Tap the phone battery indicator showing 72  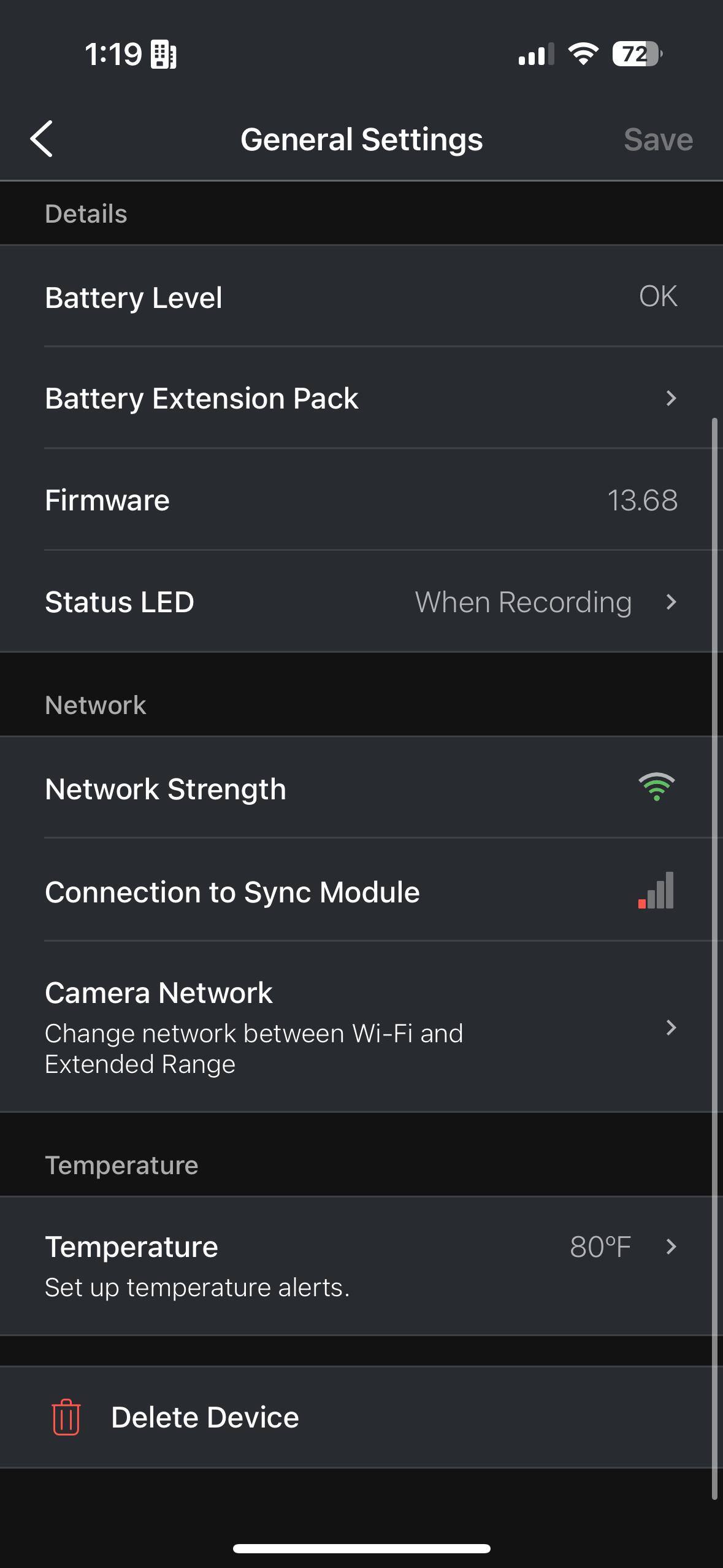tap(637, 55)
